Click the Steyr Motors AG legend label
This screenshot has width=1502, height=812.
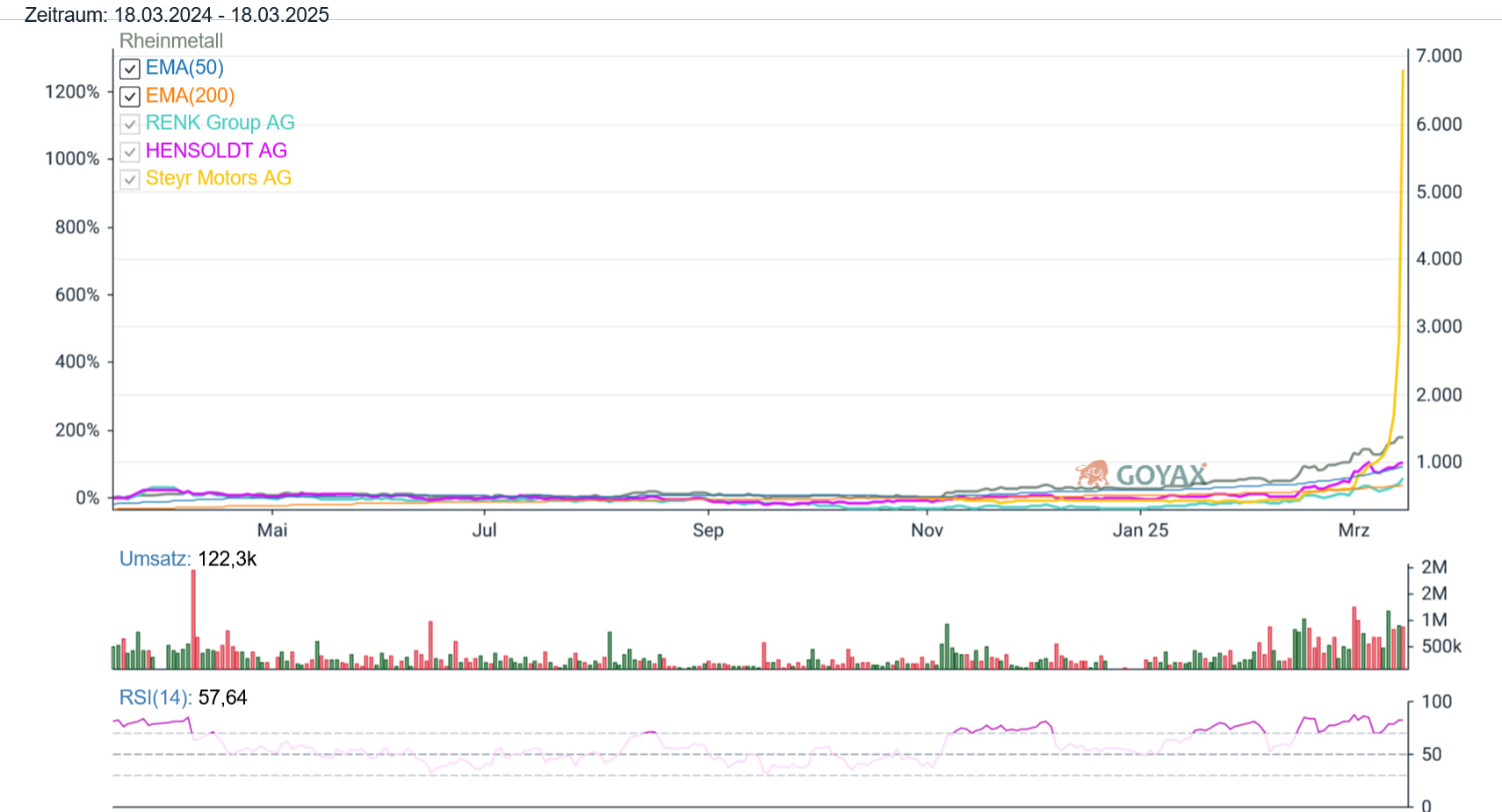pyautogui.click(x=218, y=178)
